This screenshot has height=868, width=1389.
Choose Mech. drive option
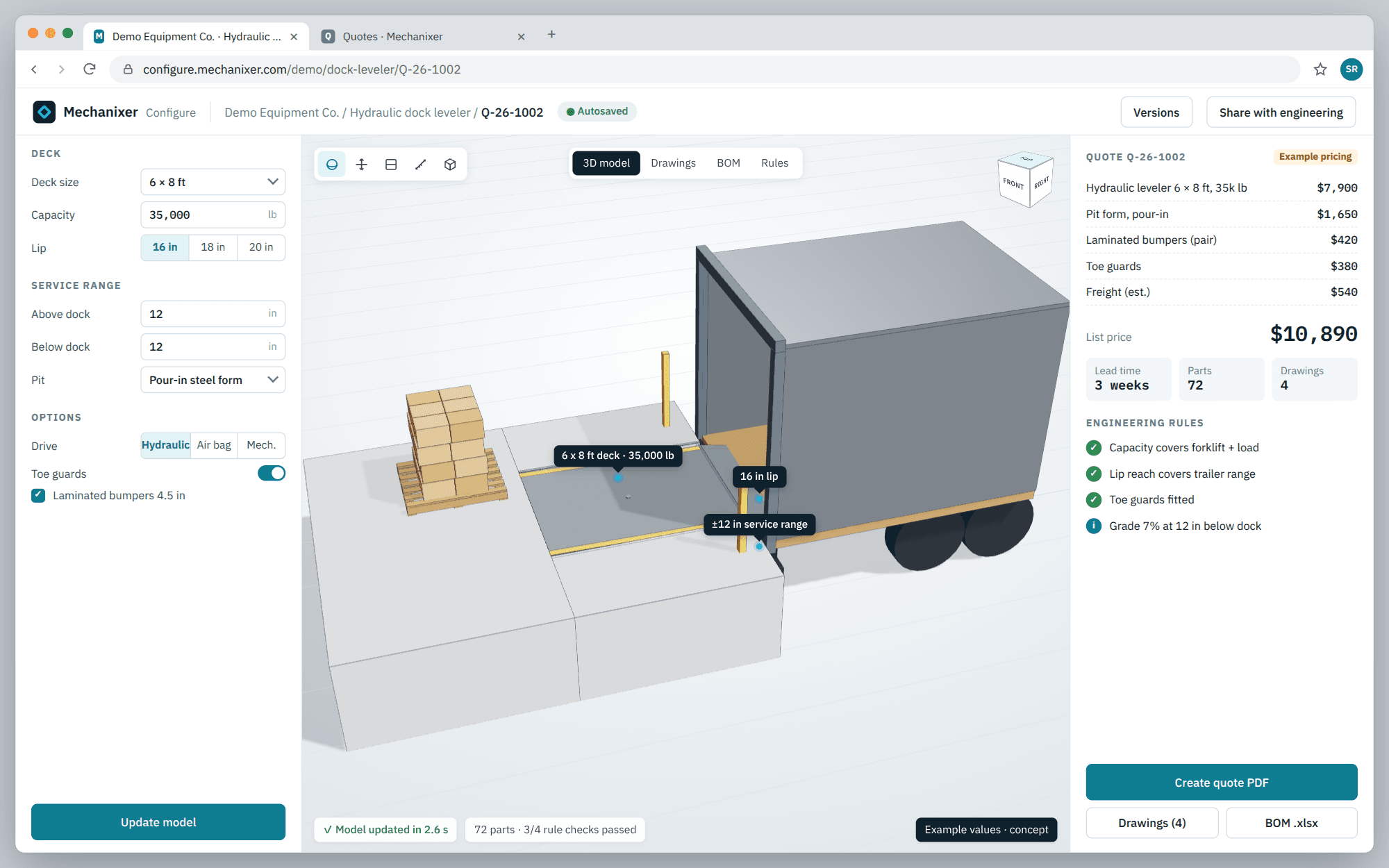[261, 445]
